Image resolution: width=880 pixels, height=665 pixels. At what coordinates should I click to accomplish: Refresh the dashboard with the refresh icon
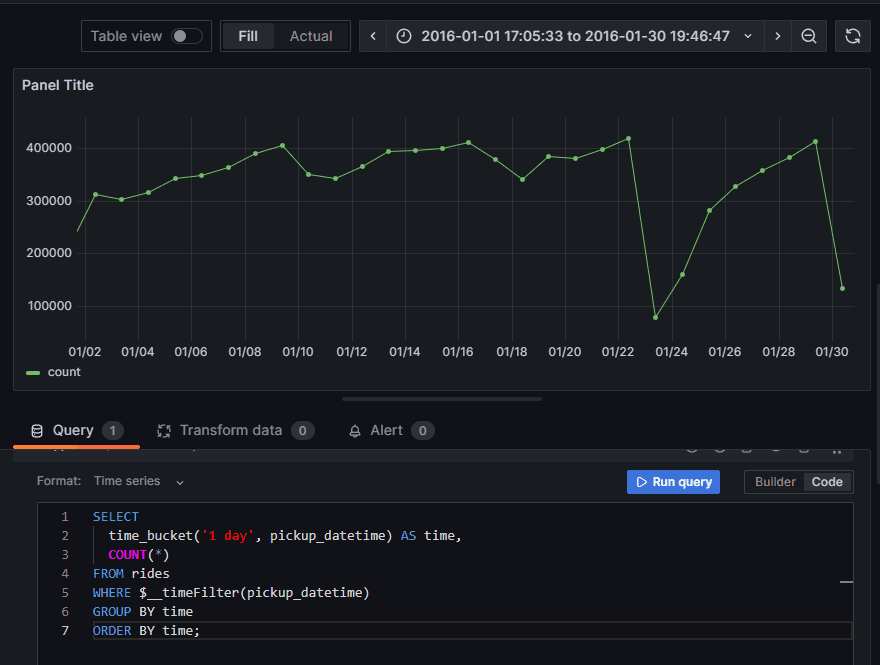pyautogui.click(x=851, y=36)
